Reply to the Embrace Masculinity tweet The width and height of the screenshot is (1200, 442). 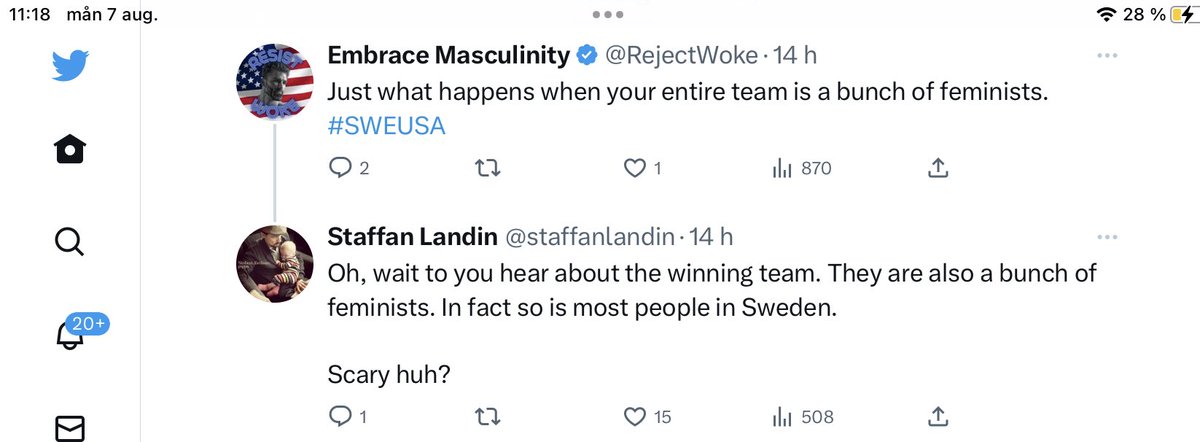(349, 169)
